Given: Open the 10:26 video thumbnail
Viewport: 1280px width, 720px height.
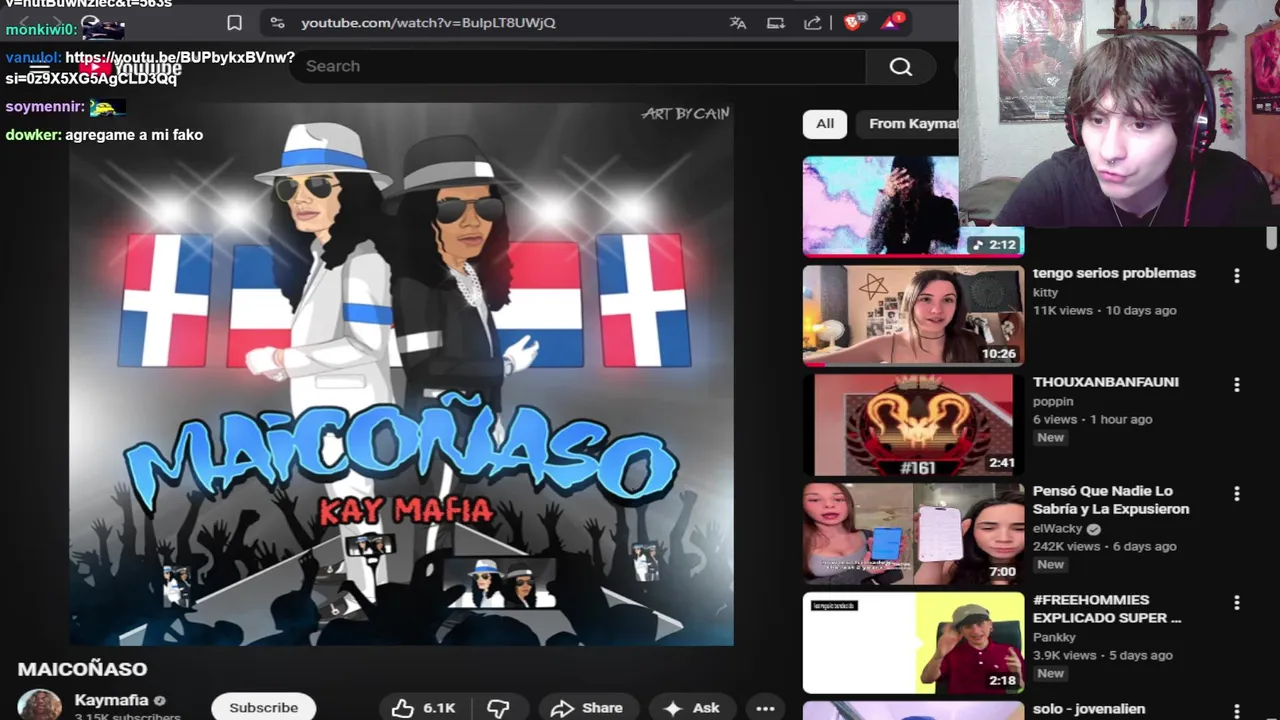Looking at the screenshot, I should click(x=913, y=315).
